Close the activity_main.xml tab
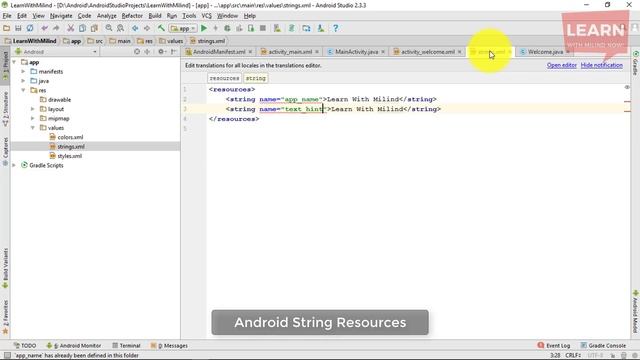This screenshot has width=640, height=360. [317, 52]
